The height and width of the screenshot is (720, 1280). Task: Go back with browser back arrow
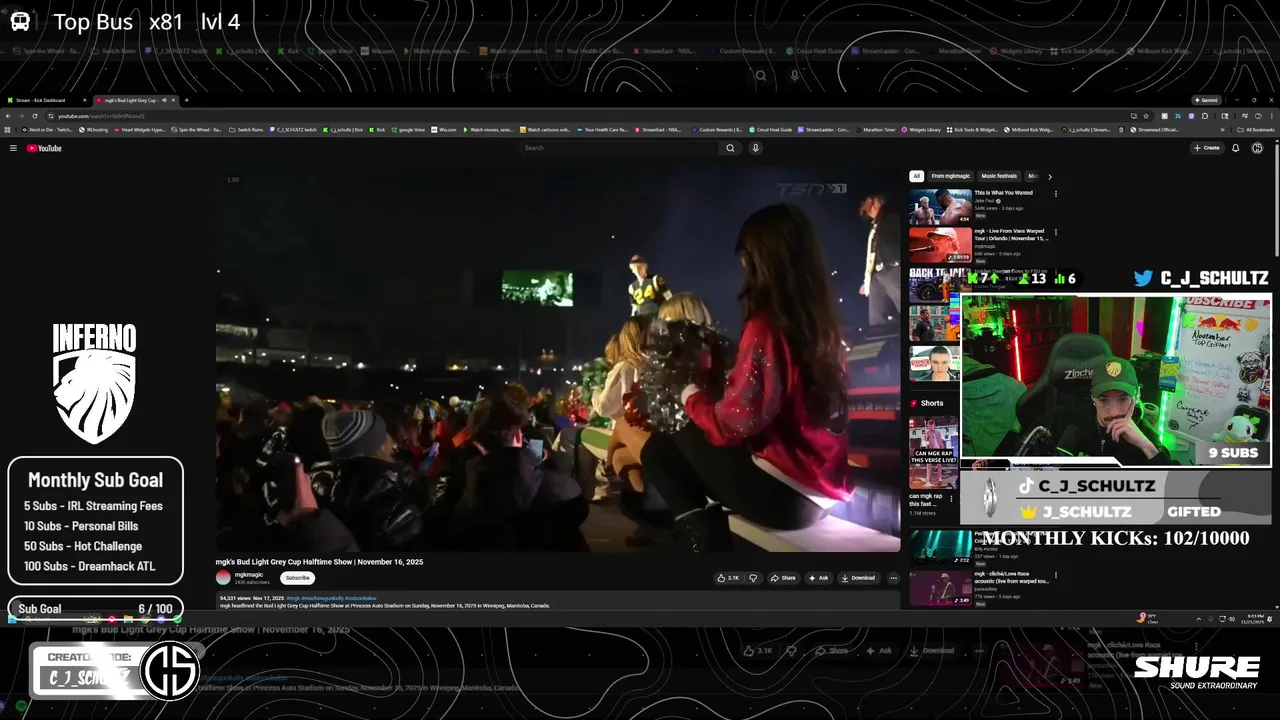8,116
